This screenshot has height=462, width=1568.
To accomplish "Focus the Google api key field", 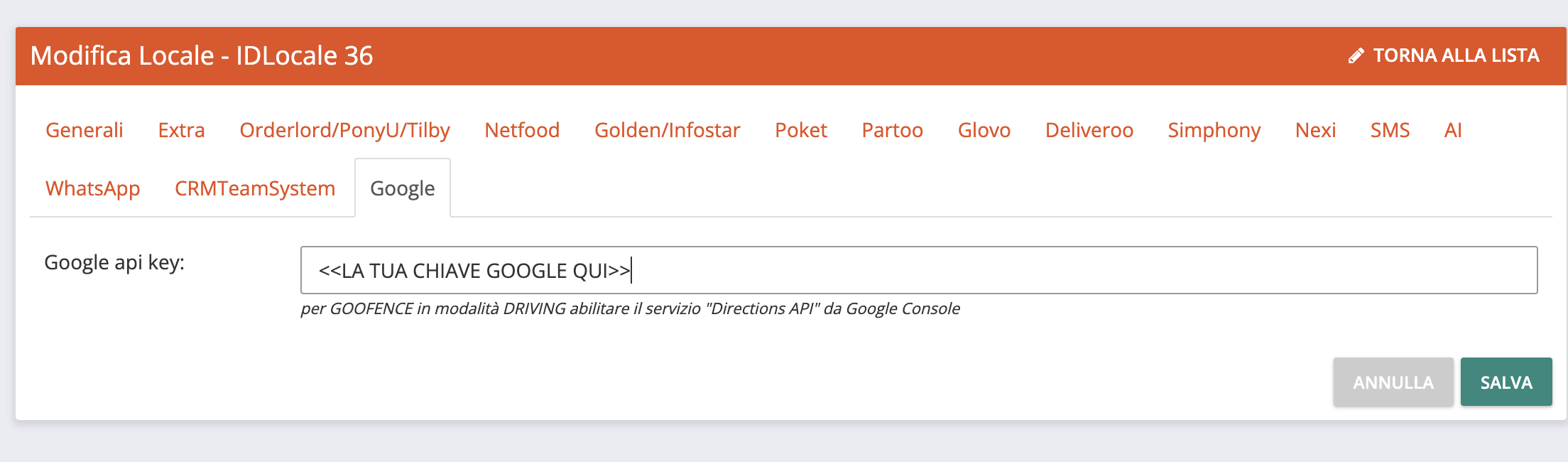I will (x=919, y=270).
